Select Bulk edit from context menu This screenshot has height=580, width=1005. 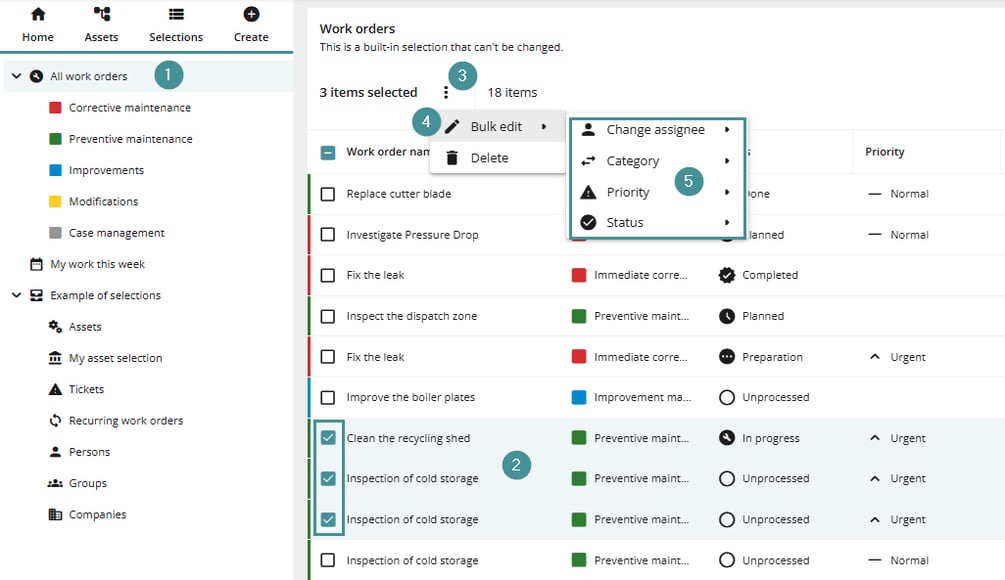tap(497, 127)
